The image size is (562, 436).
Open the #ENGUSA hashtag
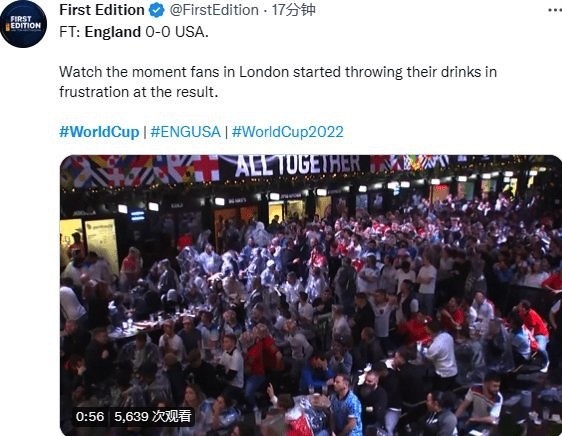(186, 132)
